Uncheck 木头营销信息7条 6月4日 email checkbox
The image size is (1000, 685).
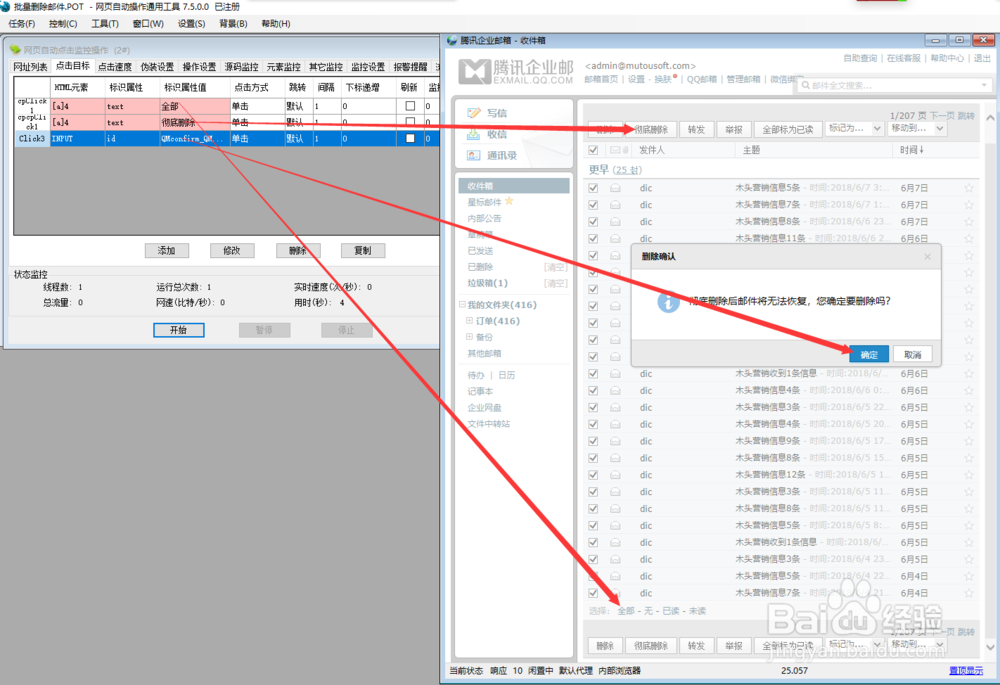tap(593, 593)
